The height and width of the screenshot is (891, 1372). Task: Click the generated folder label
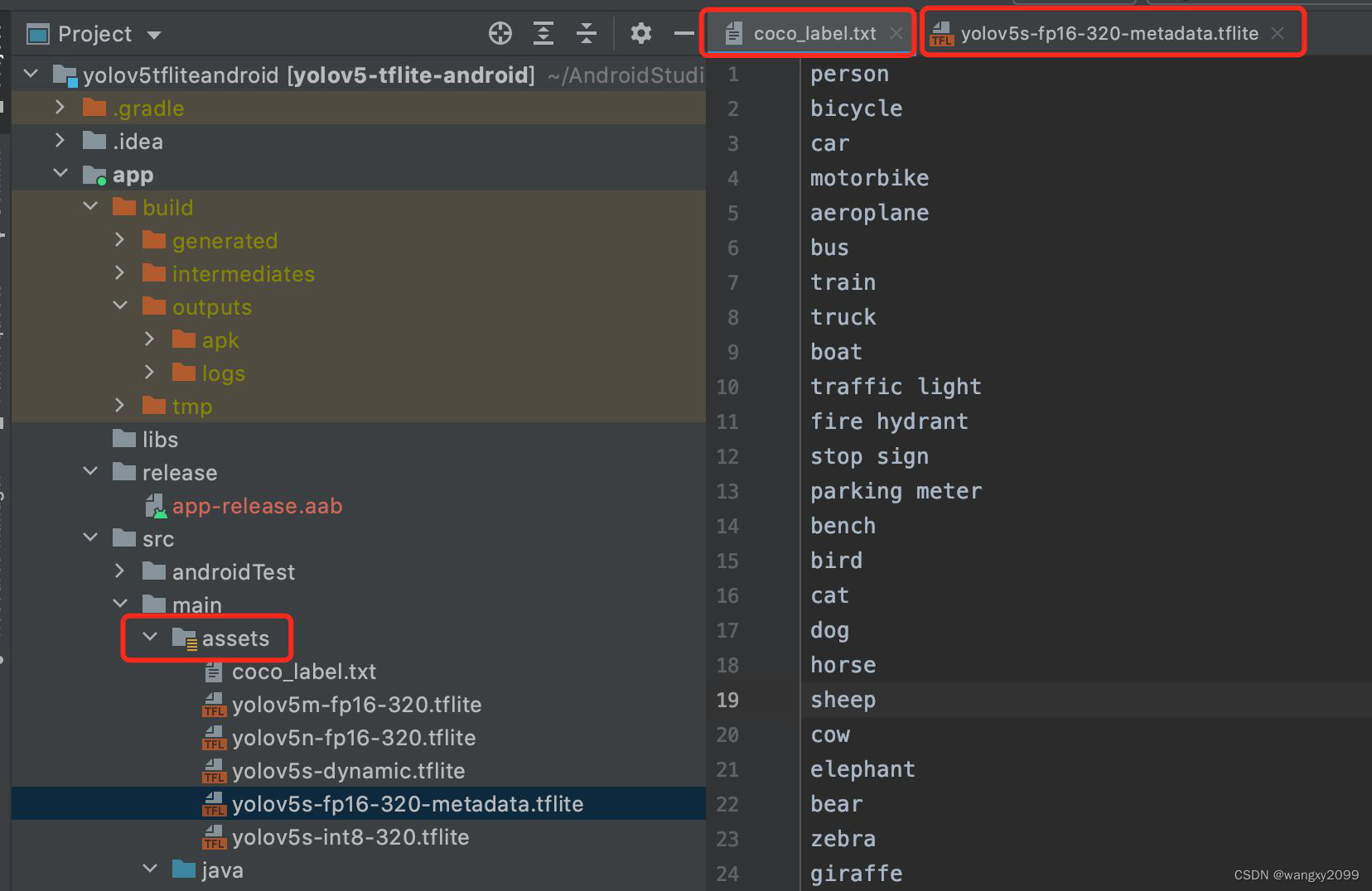225,241
